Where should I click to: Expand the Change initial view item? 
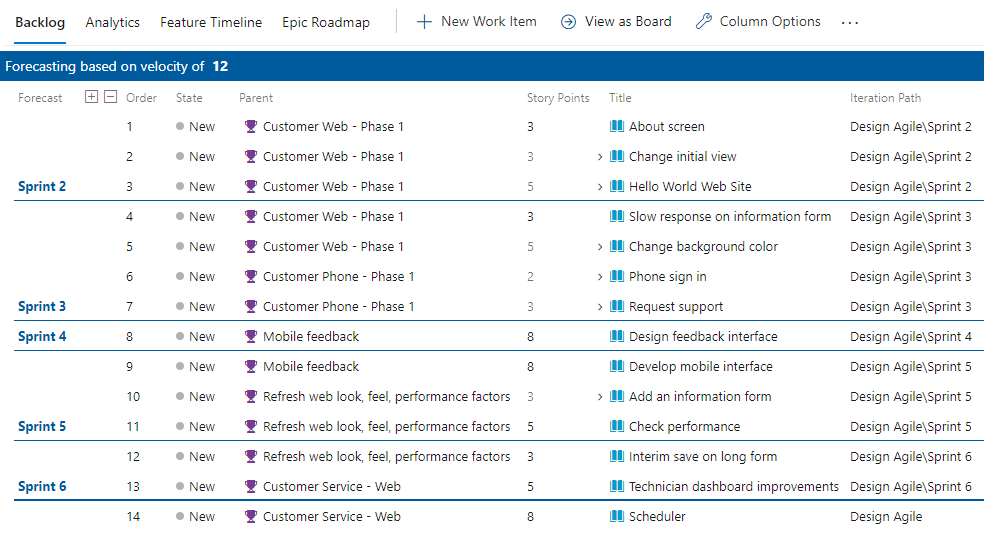tap(600, 157)
